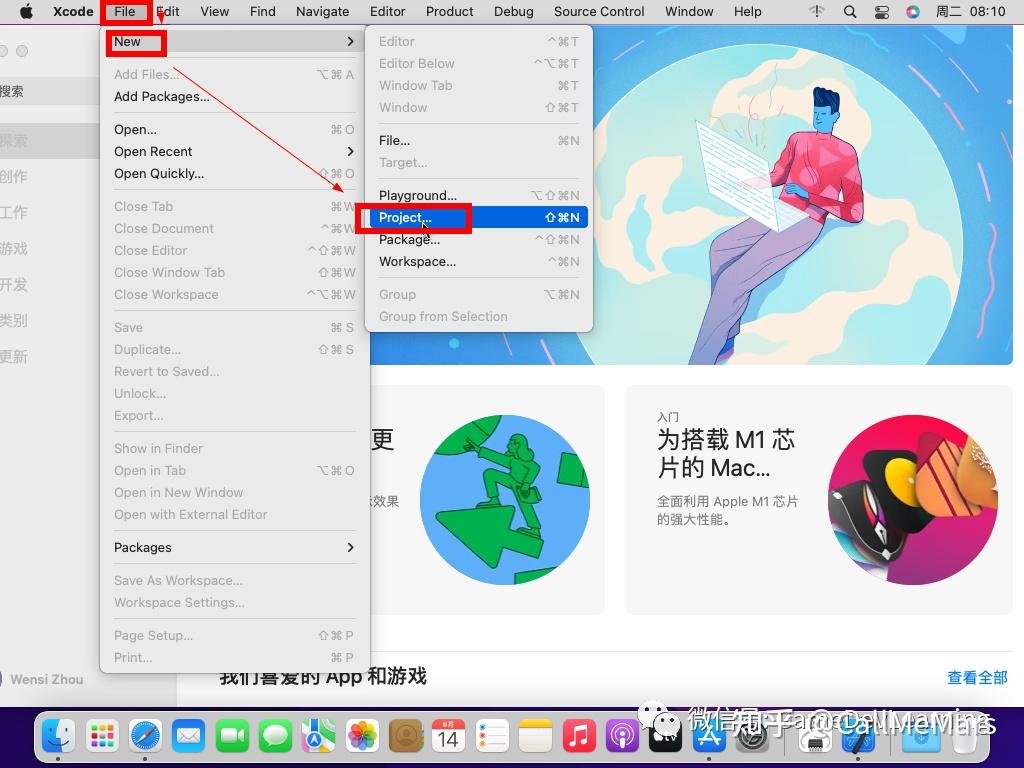Click the dimmed Export... item
This screenshot has width=1024, height=768.
234,416
